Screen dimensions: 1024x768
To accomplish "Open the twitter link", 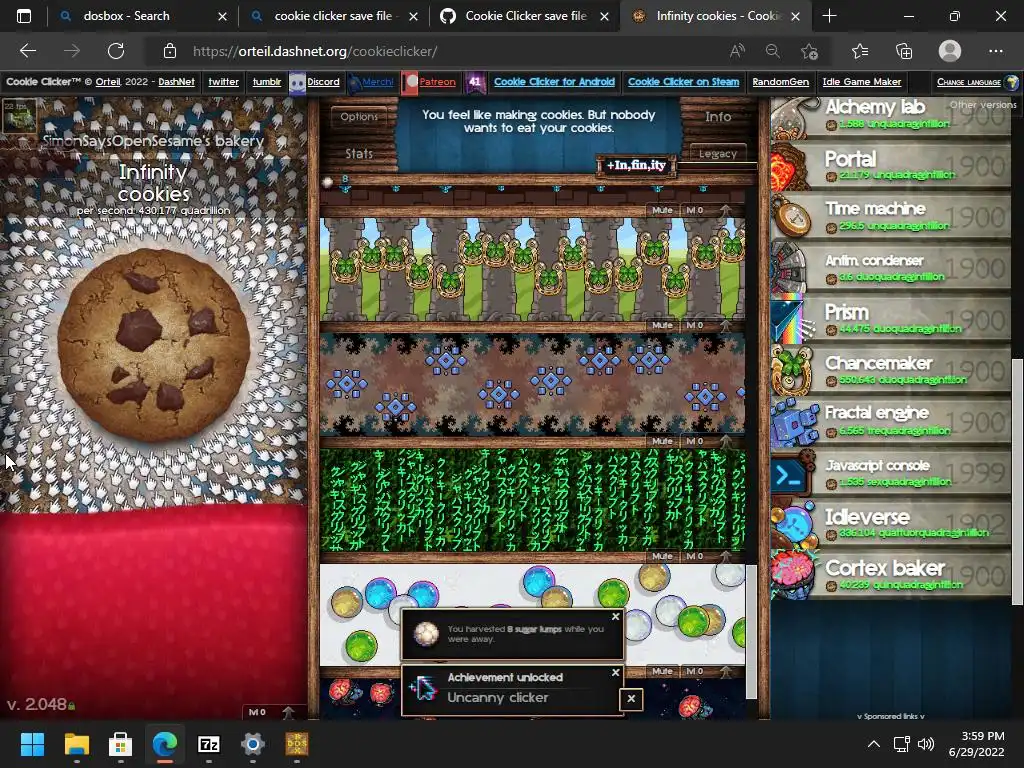I will click(223, 82).
